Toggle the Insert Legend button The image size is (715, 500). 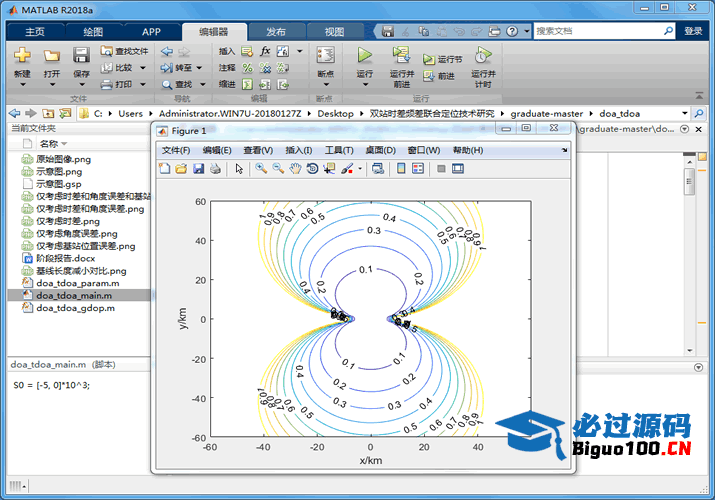click(417, 169)
